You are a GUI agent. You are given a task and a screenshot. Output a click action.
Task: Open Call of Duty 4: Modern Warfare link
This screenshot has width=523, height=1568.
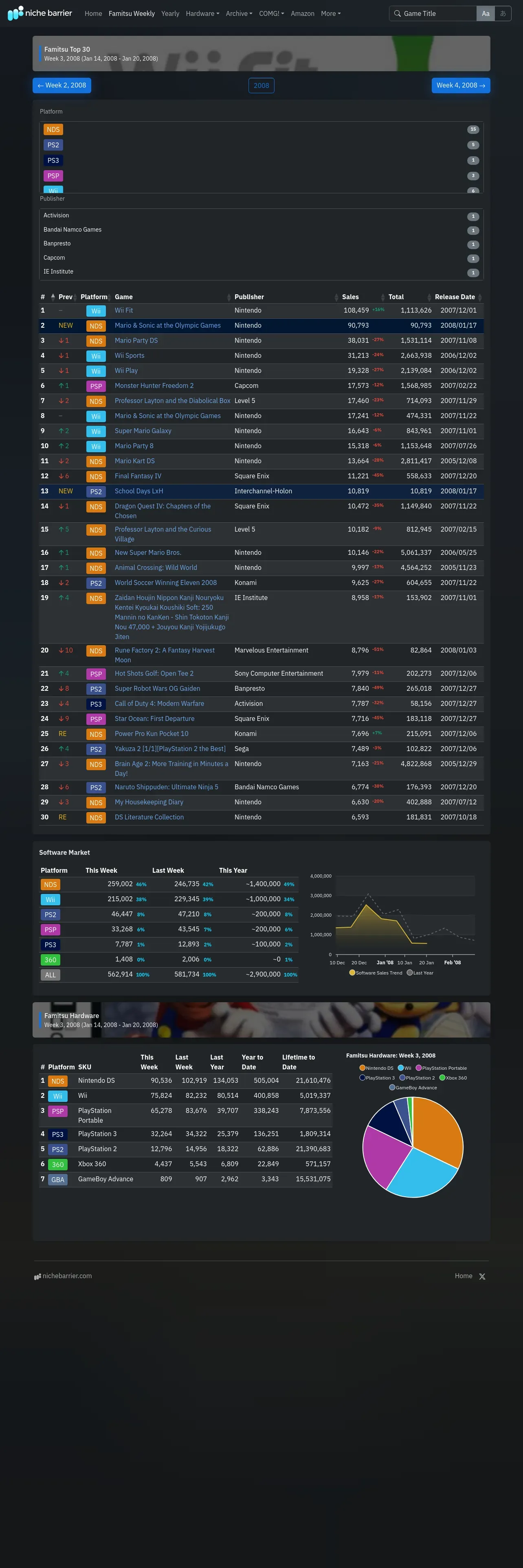click(x=160, y=704)
